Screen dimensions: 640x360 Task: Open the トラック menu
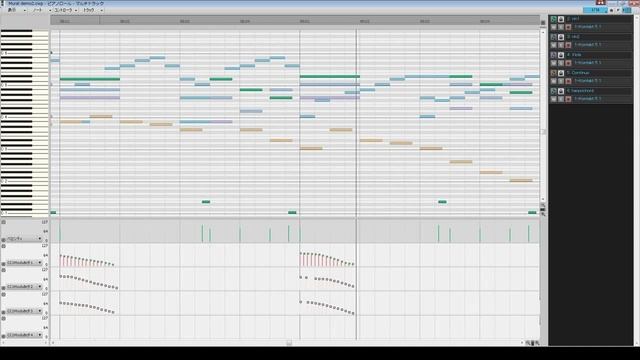[92, 10]
